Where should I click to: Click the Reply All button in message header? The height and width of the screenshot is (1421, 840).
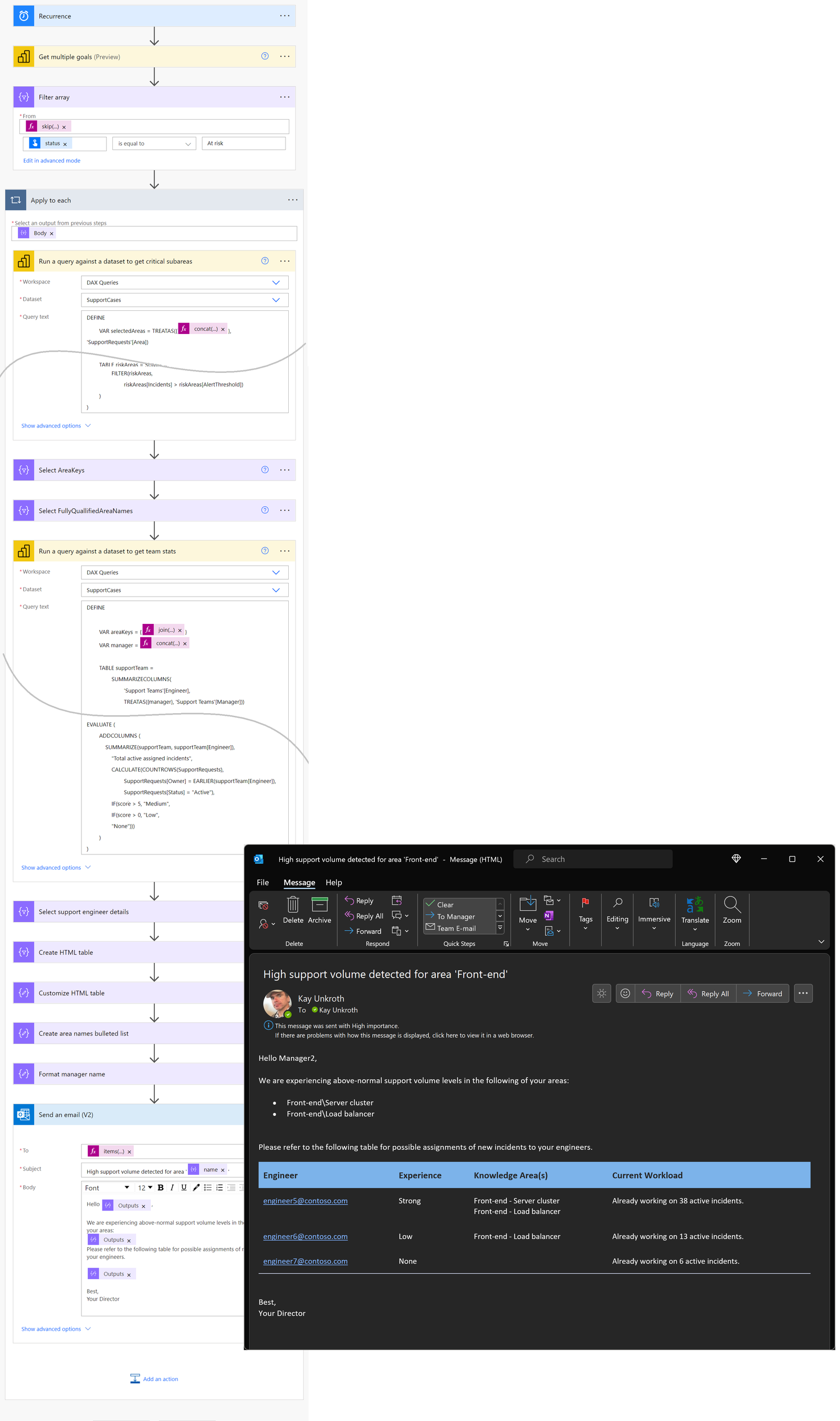(x=708, y=993)
